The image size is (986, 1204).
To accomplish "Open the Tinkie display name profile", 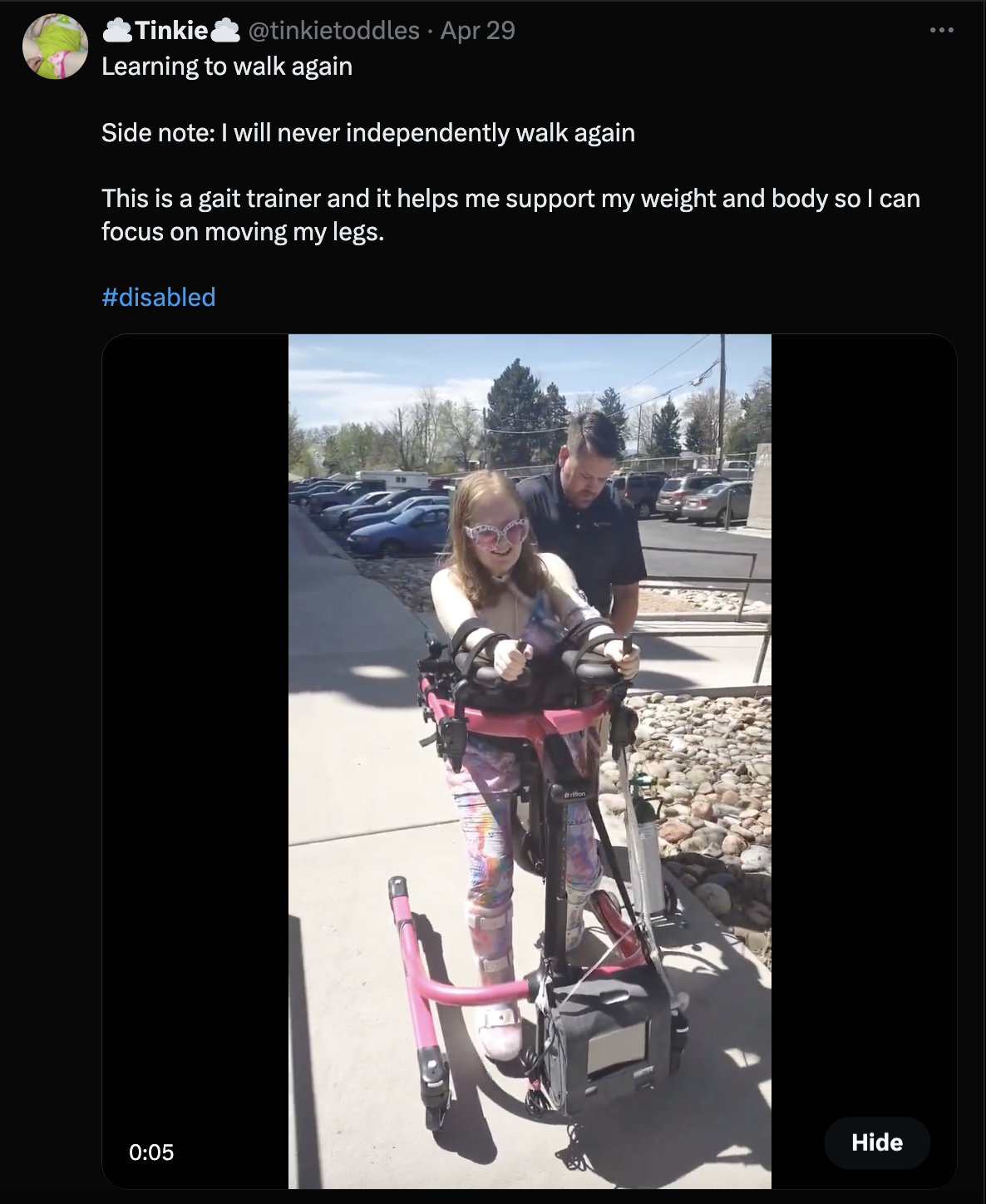I will (x=171, y=31).
